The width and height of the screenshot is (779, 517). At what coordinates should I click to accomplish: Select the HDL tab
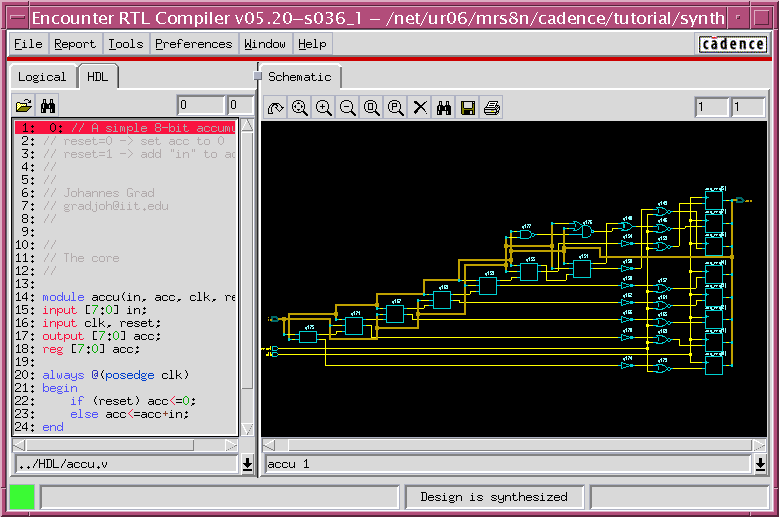97,76
